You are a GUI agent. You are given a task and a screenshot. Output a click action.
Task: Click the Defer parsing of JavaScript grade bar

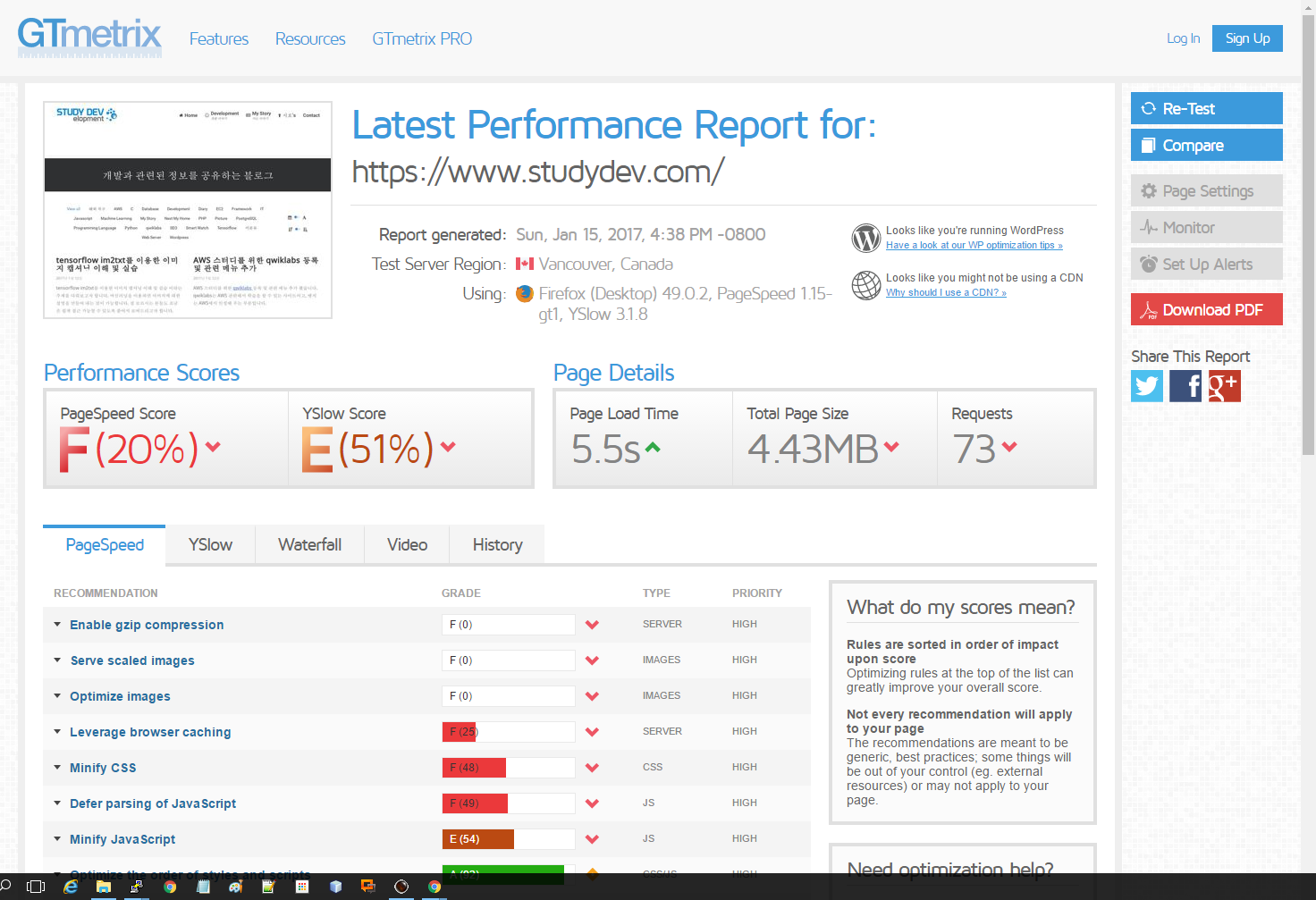click(508, 803)
